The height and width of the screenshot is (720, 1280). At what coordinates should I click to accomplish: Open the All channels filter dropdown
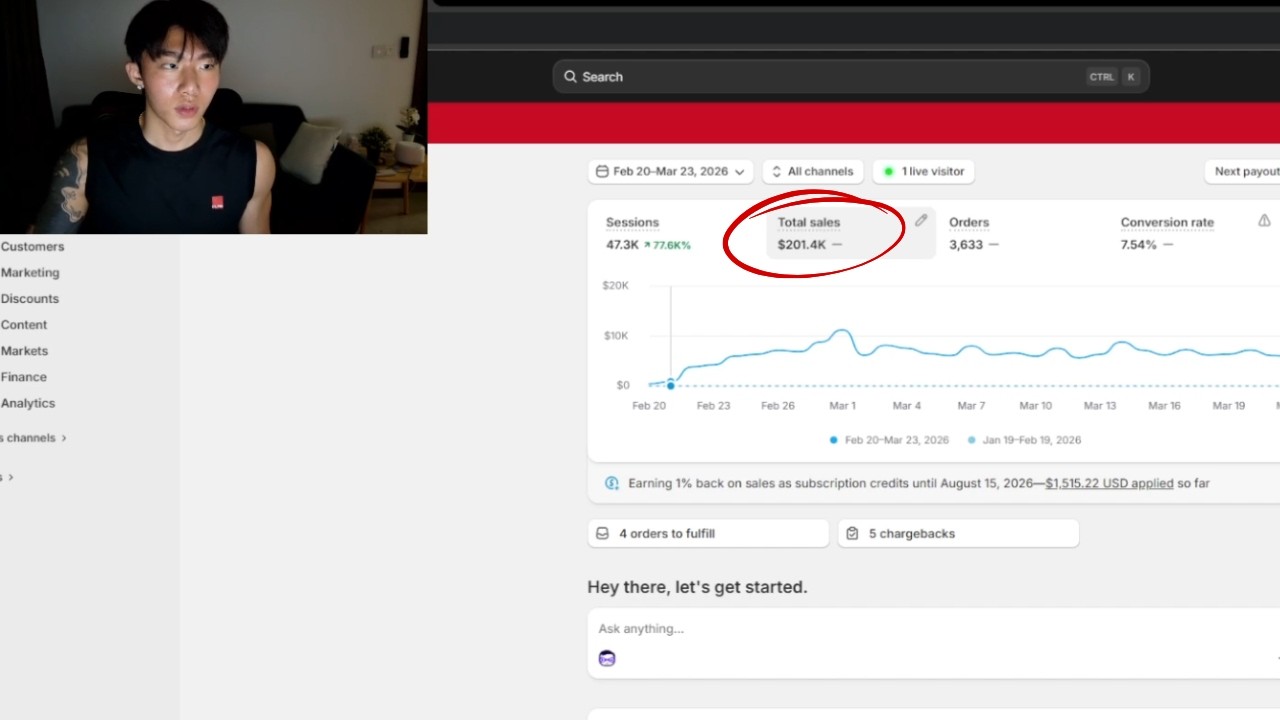(813, 171)
